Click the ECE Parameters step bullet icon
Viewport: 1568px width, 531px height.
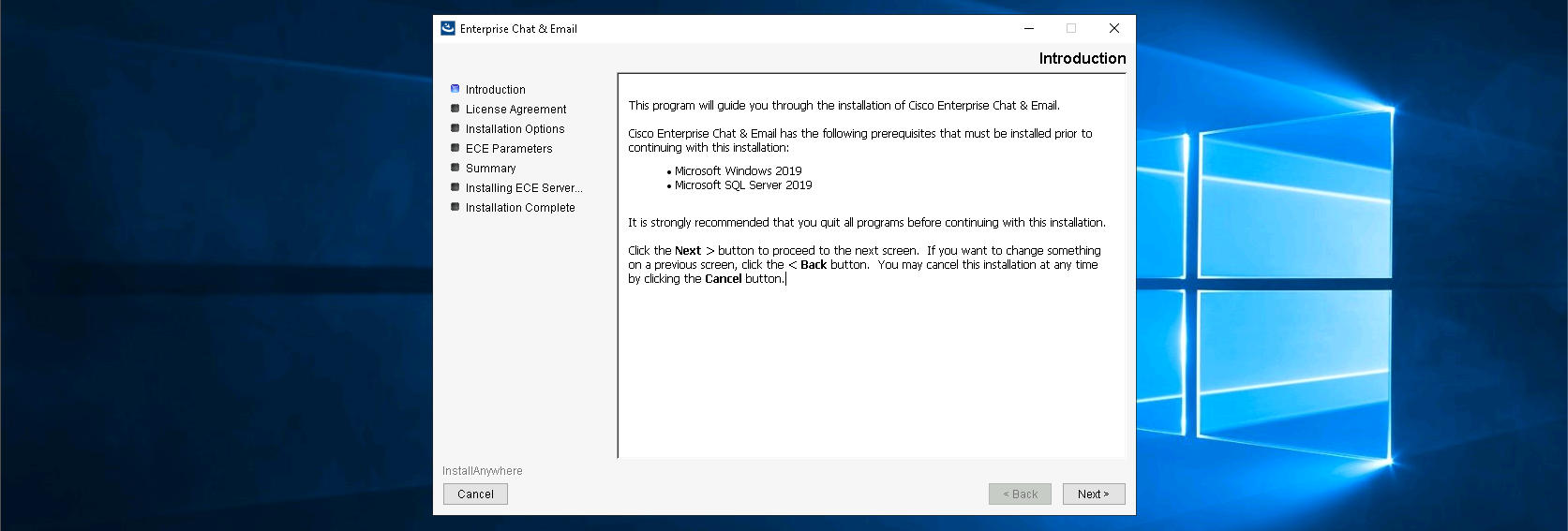(455, 148)
